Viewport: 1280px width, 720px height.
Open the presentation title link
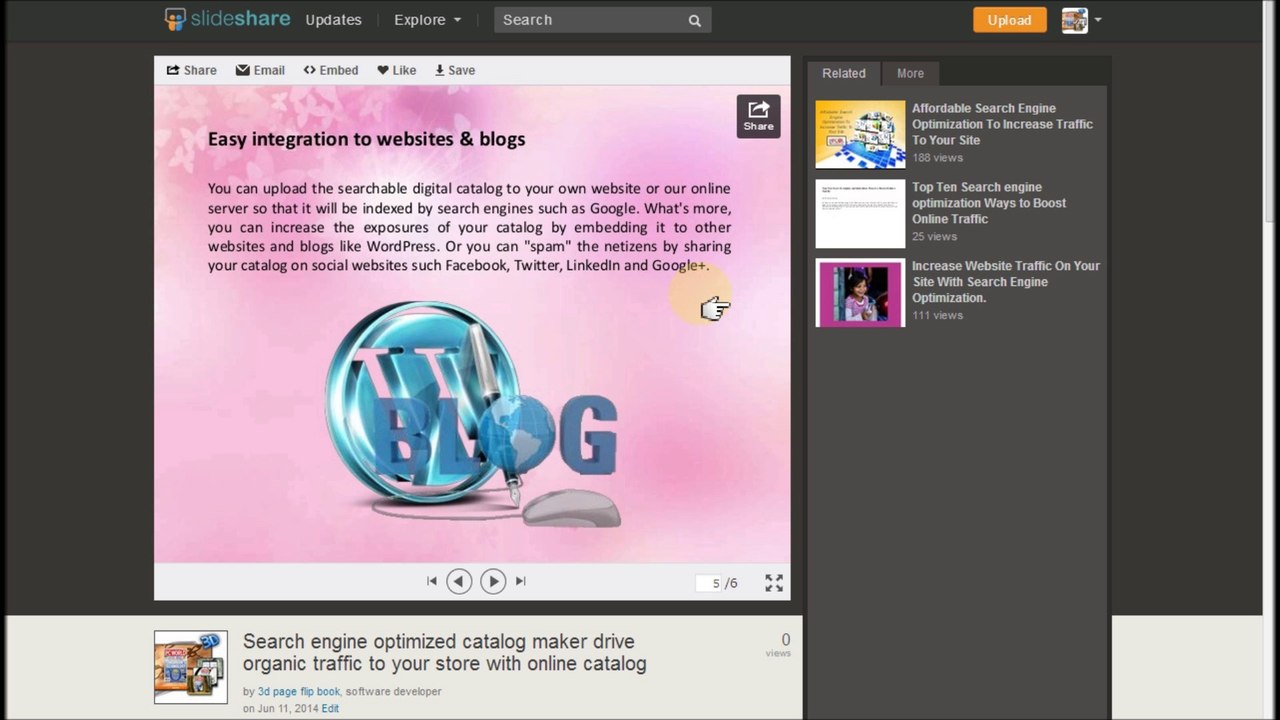pos(445,652)
